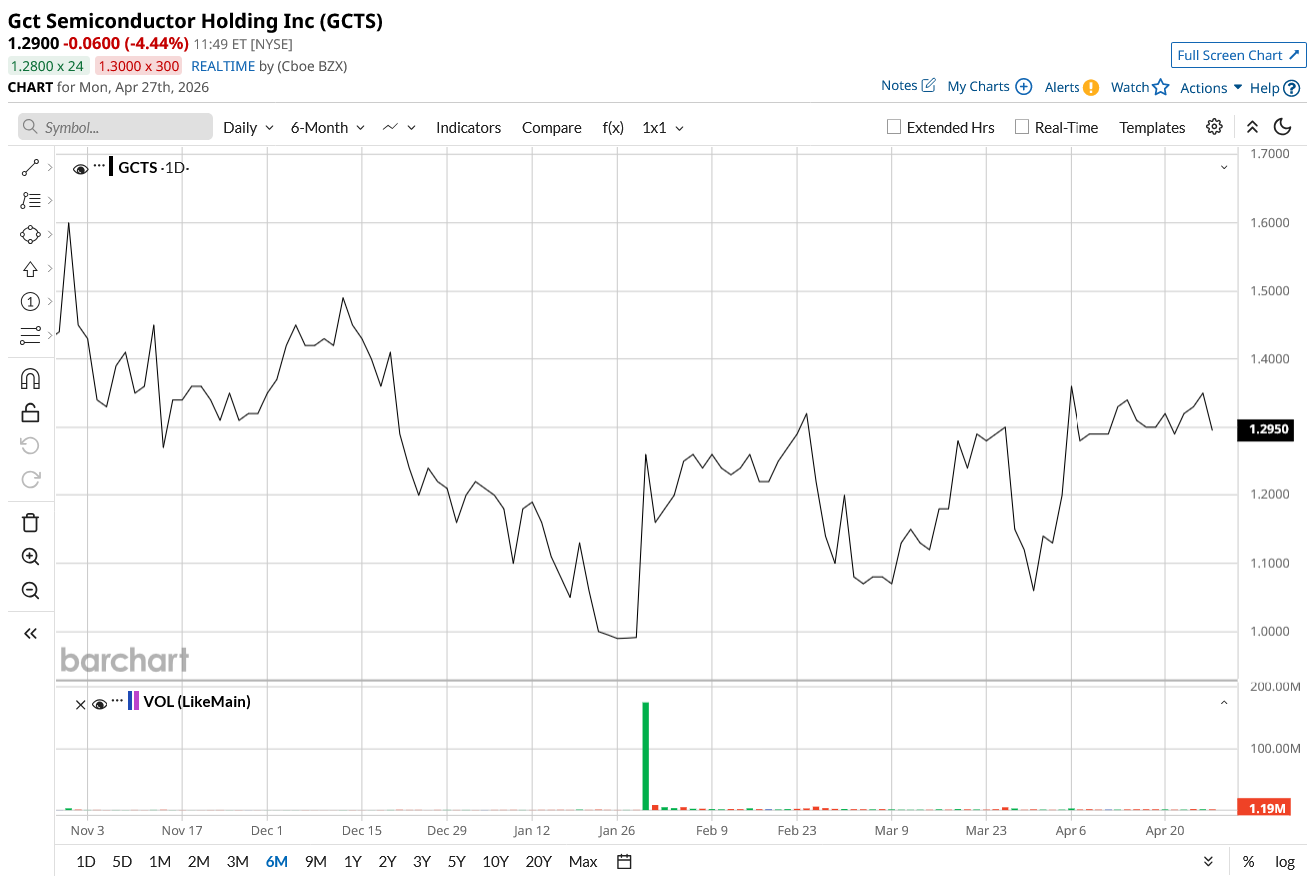Image resolution: width=1308 pixels, height=876 pixels.
Task: Collapse the main price pane
Action: [x=1224, y=167]
